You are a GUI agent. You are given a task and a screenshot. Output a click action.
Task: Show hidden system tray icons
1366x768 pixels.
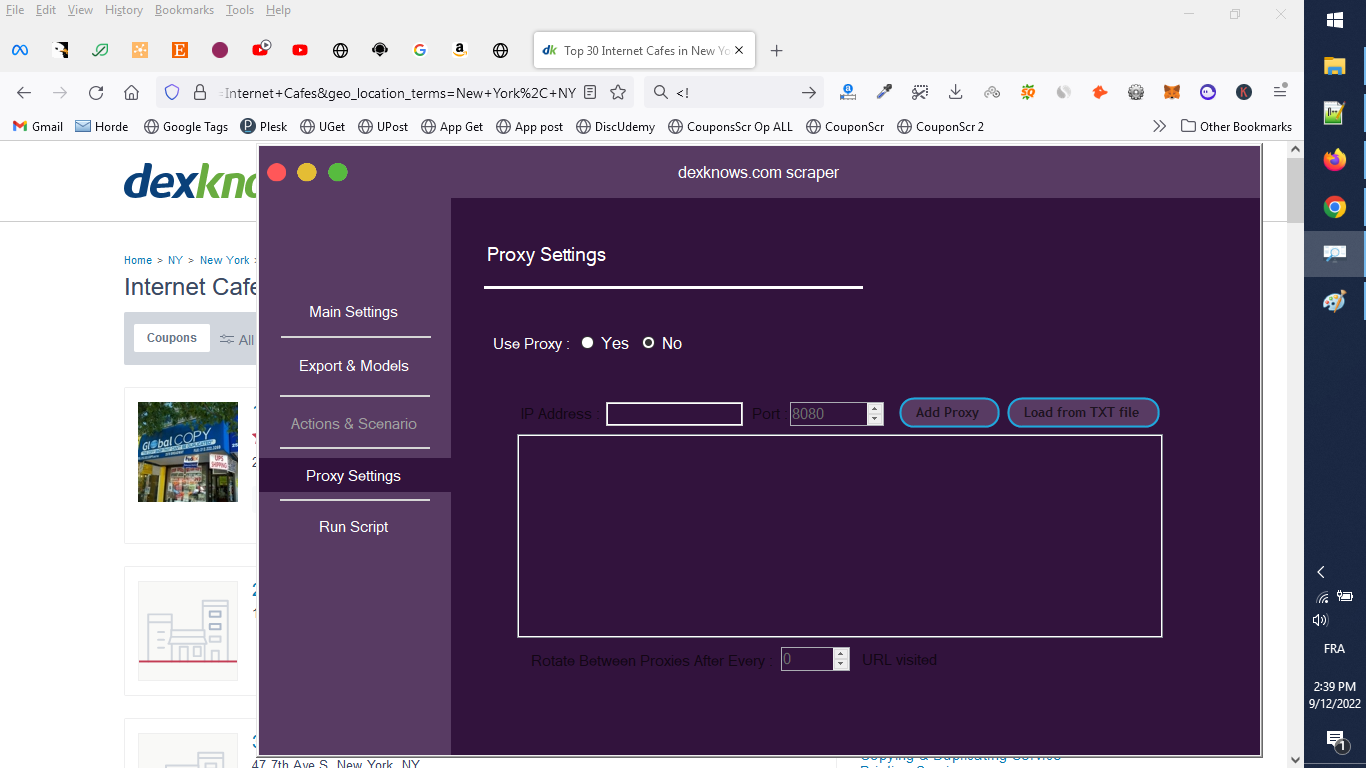click(1321, 572)
